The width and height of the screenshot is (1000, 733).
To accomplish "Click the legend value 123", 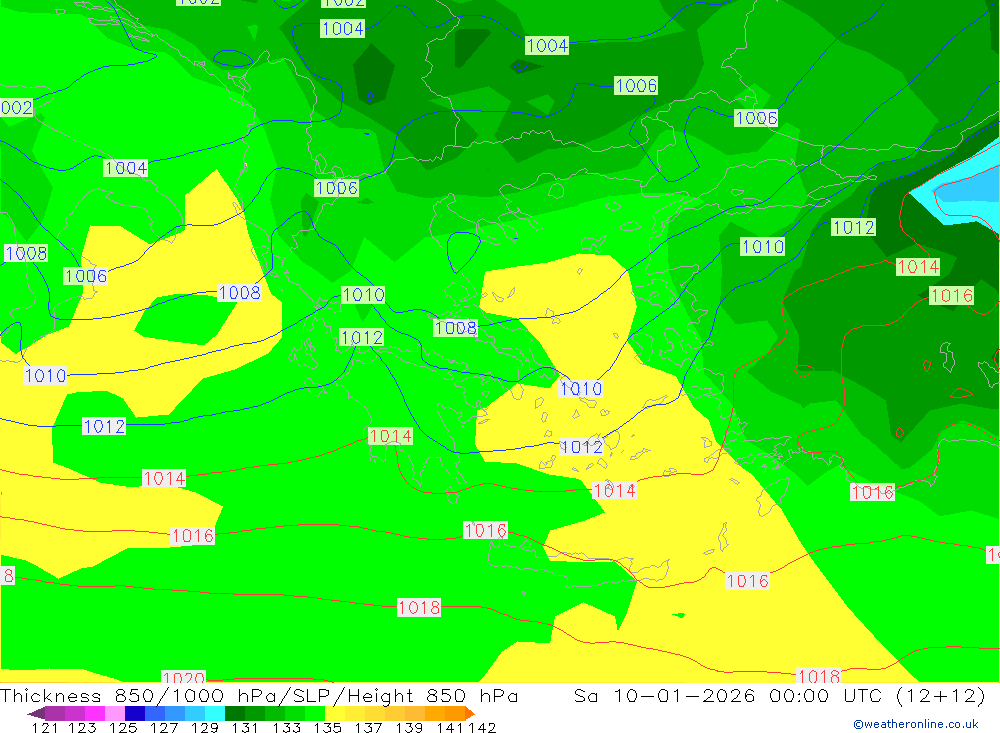I will (82, 727).
